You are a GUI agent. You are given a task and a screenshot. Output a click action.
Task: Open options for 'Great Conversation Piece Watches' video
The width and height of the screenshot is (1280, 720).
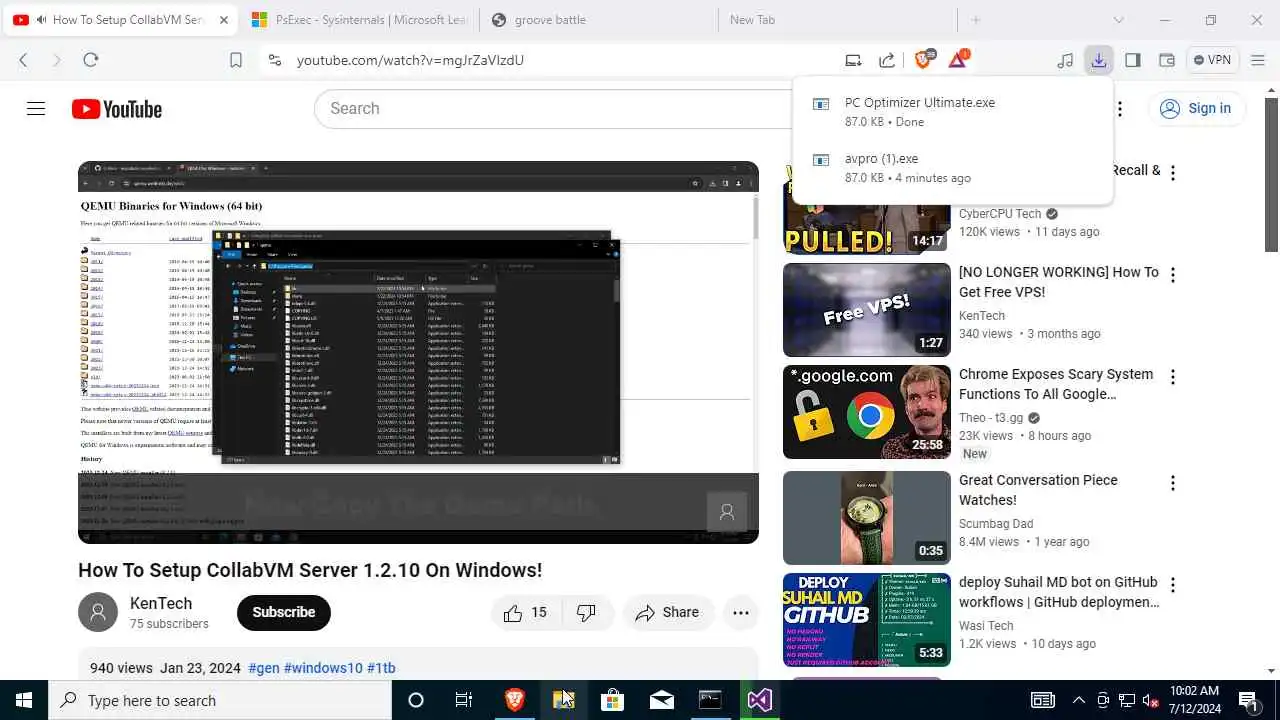click(1173, 483)
